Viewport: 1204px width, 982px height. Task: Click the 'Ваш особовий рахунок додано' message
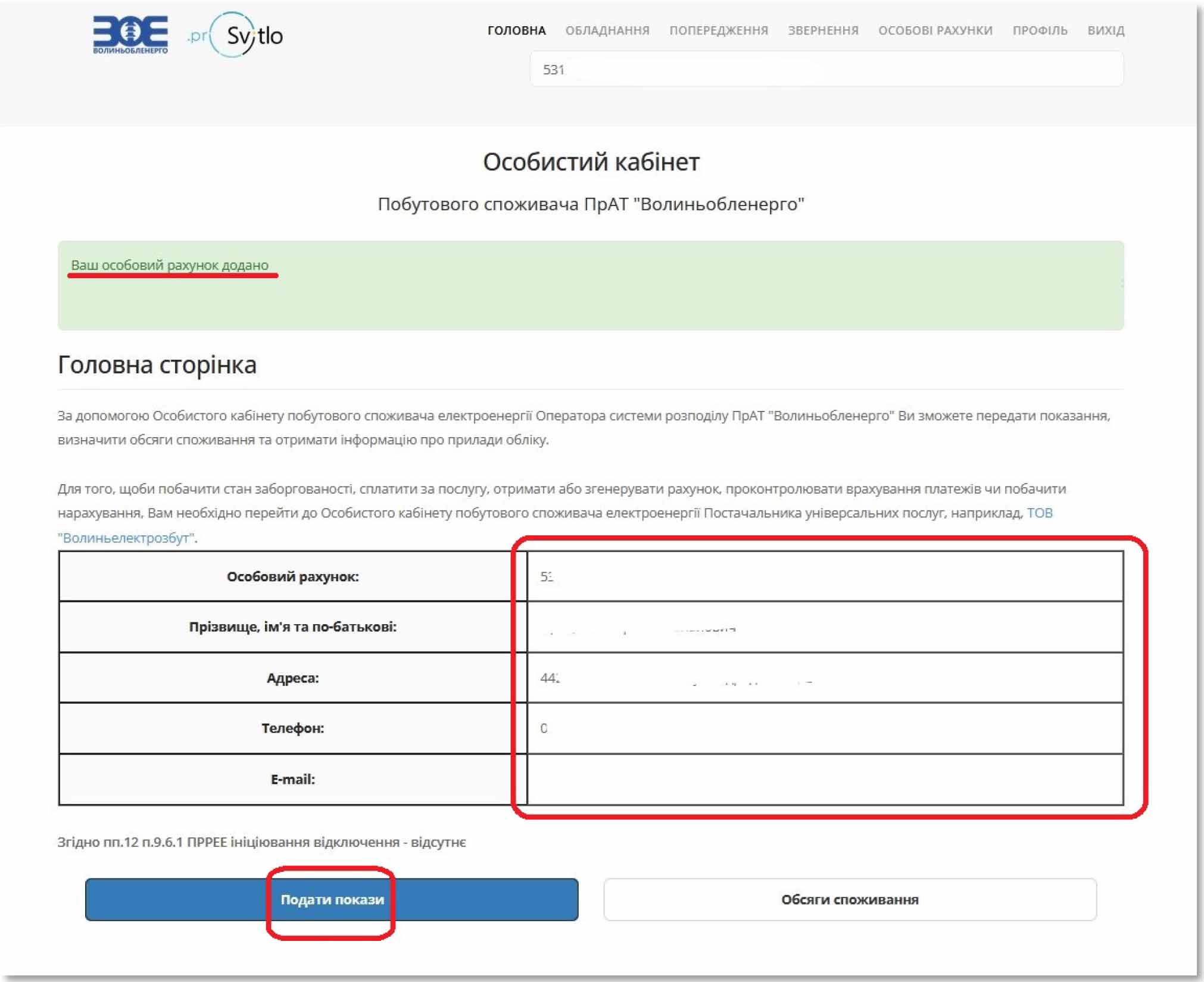(x=170, y=265)
